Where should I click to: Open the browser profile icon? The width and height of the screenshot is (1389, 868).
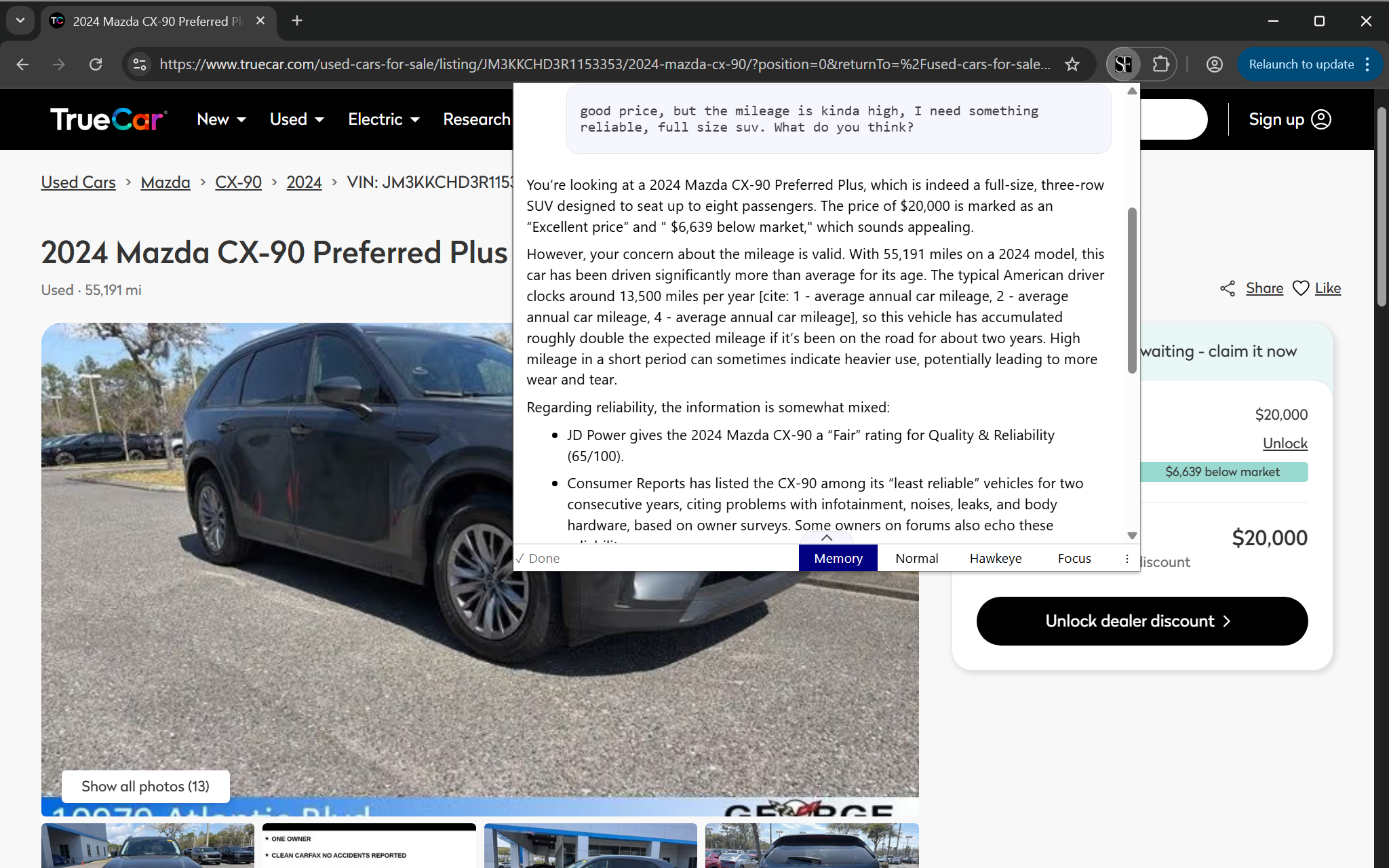click(x=1214, y=64)
